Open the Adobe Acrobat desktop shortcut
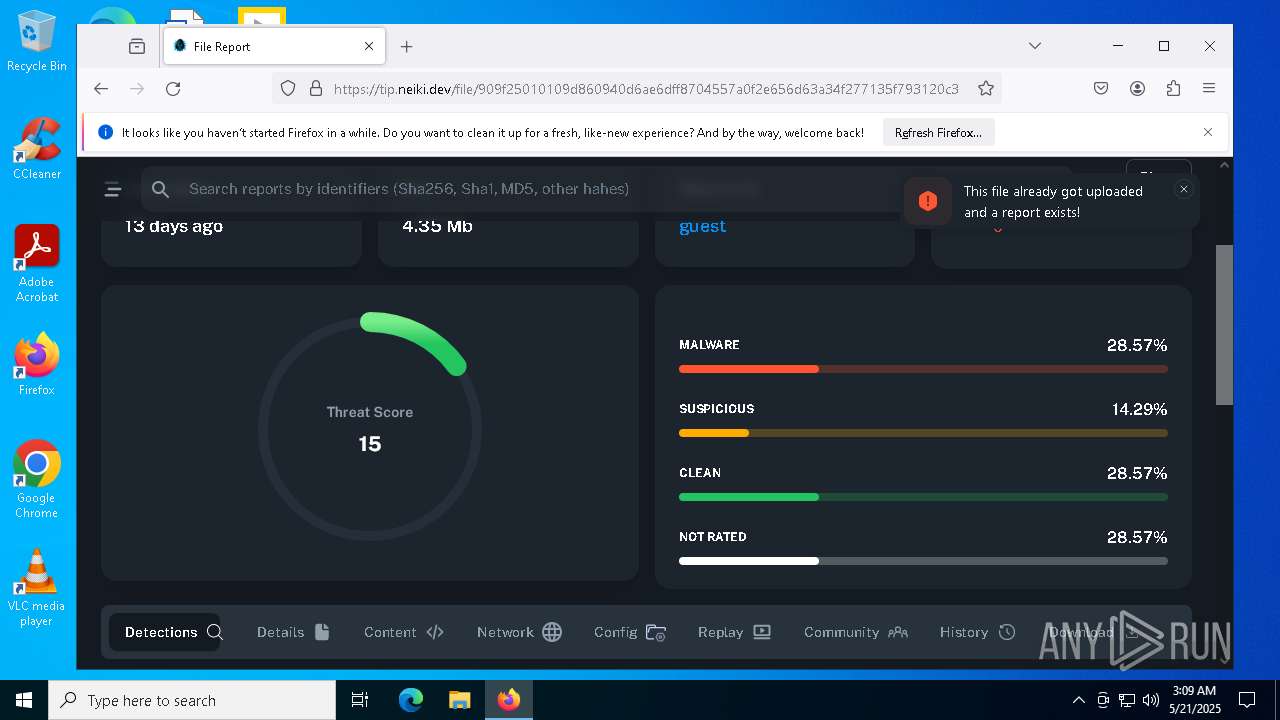The width and height of the screenshot is (1280, 720). click(x=37, y=264)
